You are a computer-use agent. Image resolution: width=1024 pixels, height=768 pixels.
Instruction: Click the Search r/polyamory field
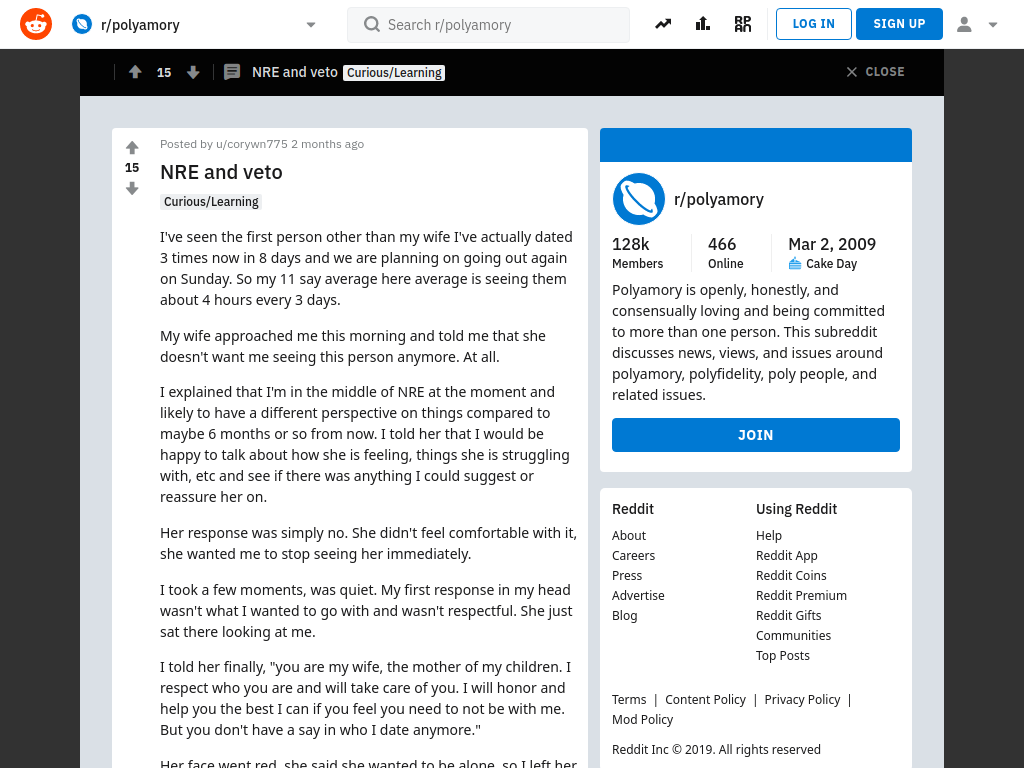point(488,25)
